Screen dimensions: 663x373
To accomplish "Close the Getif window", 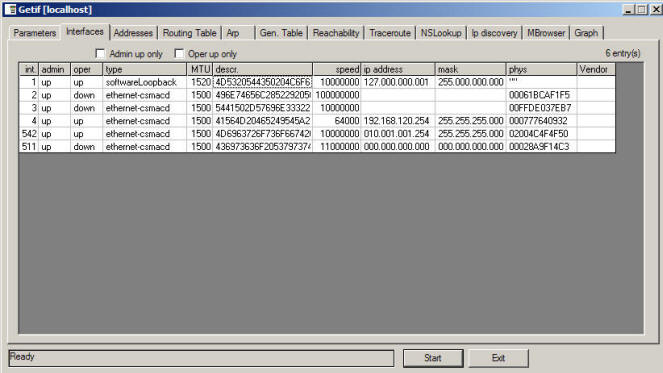I will click(656, 9).
